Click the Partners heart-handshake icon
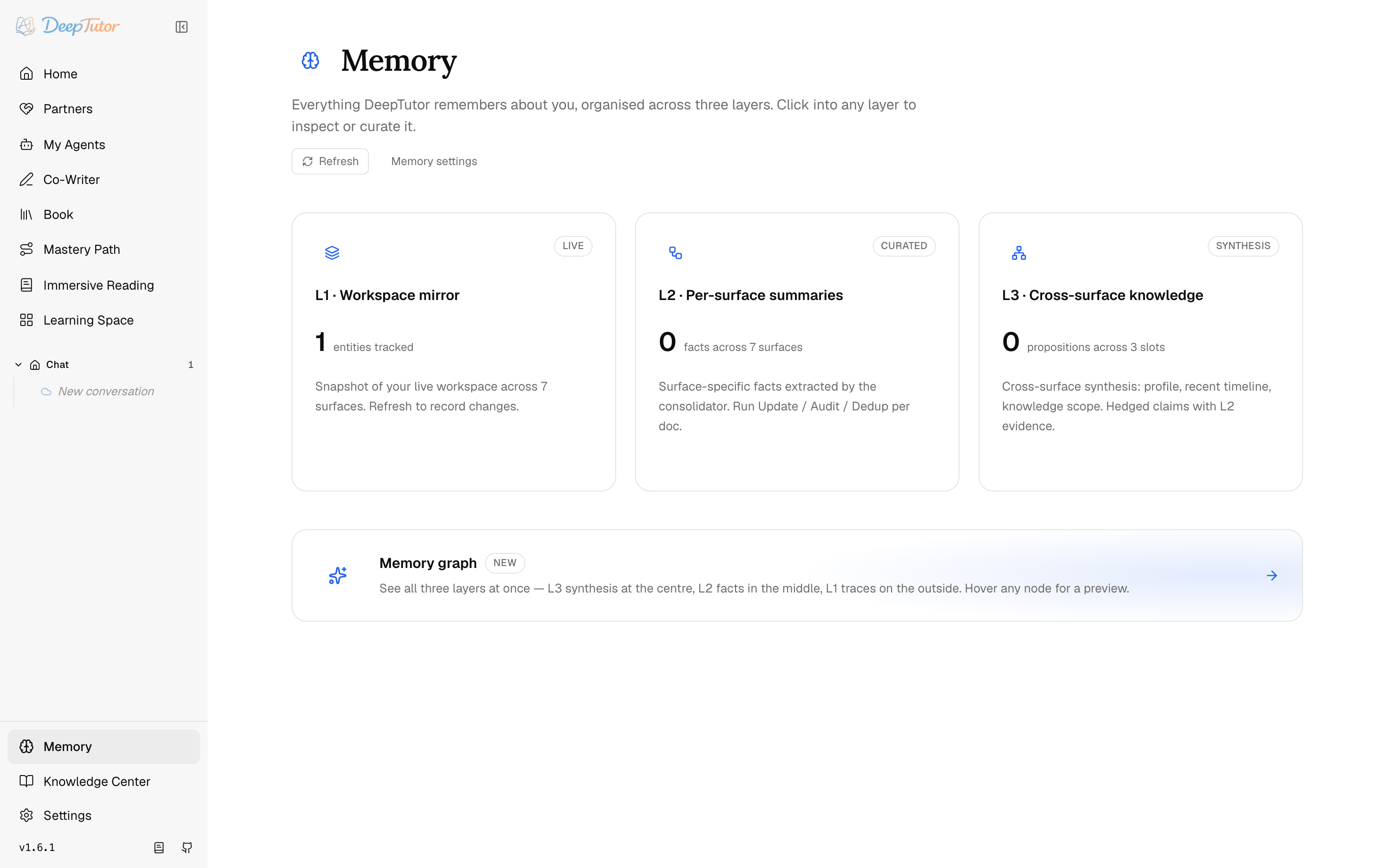The height and width of the screenshot is (868, 1387). click(26, 108)
